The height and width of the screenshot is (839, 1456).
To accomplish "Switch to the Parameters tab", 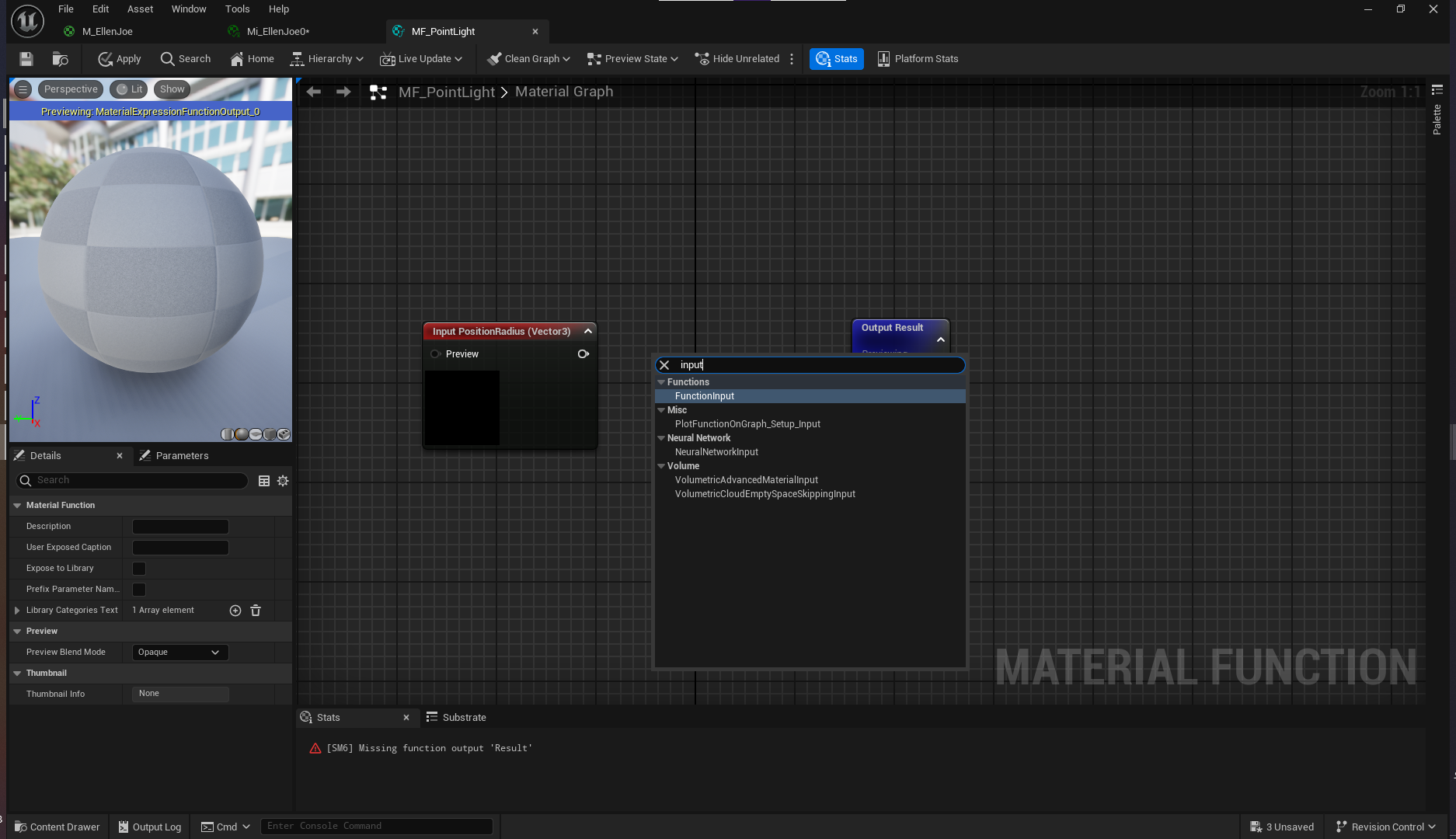I will tap(174, 456).
